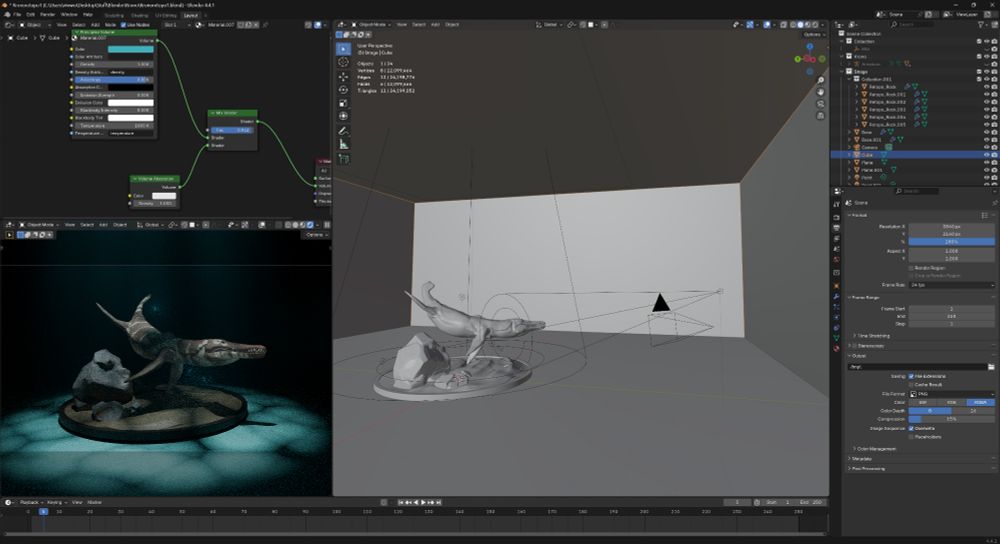Viewport: 1000px width, 544px height.
Task: Select the Rotate tool in main viewport
Action: tap(343, 90)
